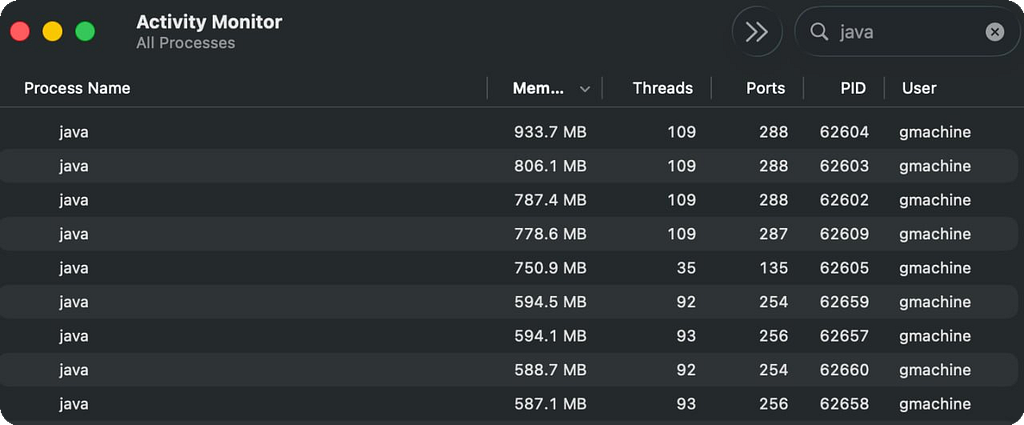Sort by the Process Name column
The height and width of the screenshot is (425, 1024).
click(77, 88)
